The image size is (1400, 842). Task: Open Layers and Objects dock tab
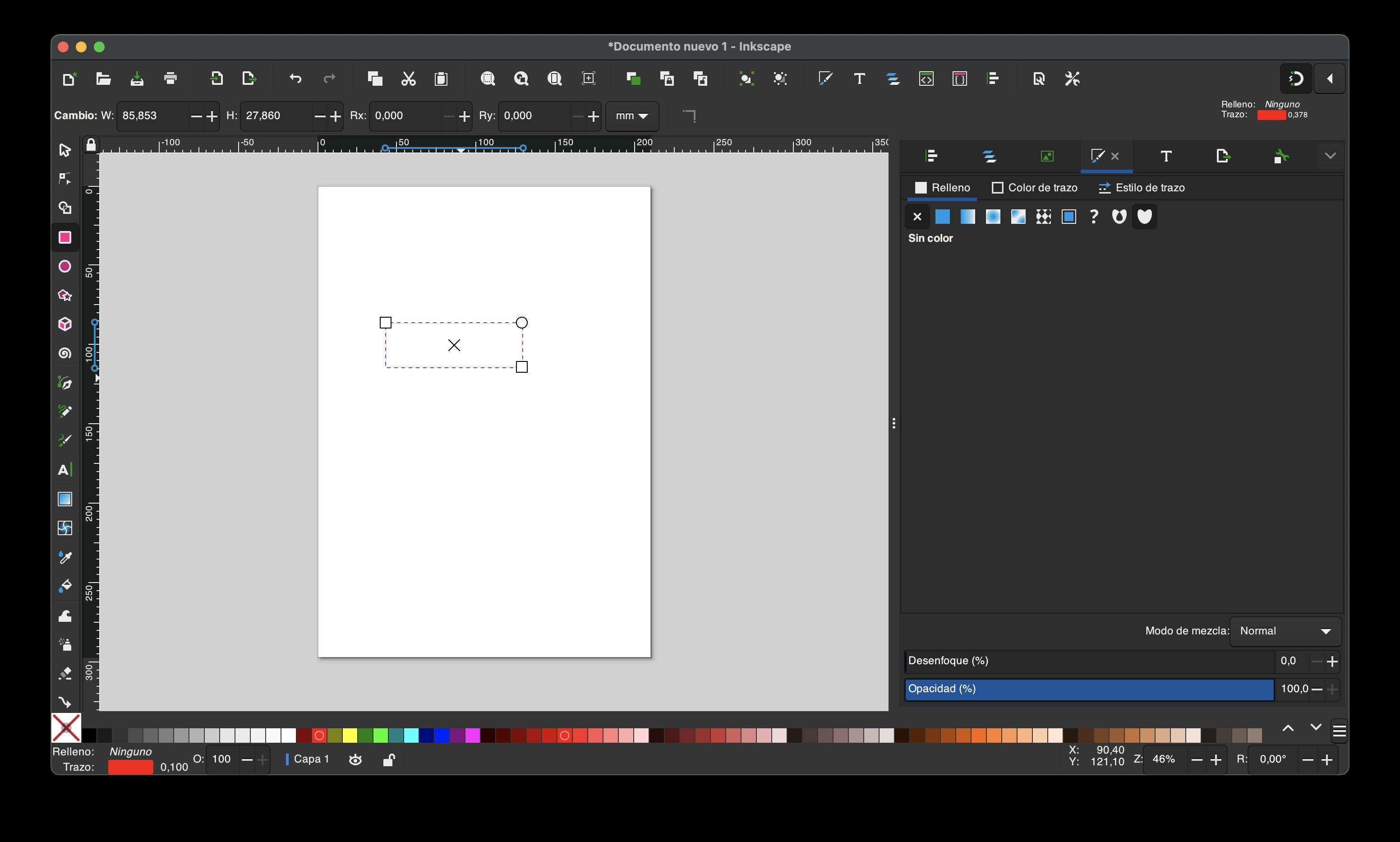click(990, 156)
